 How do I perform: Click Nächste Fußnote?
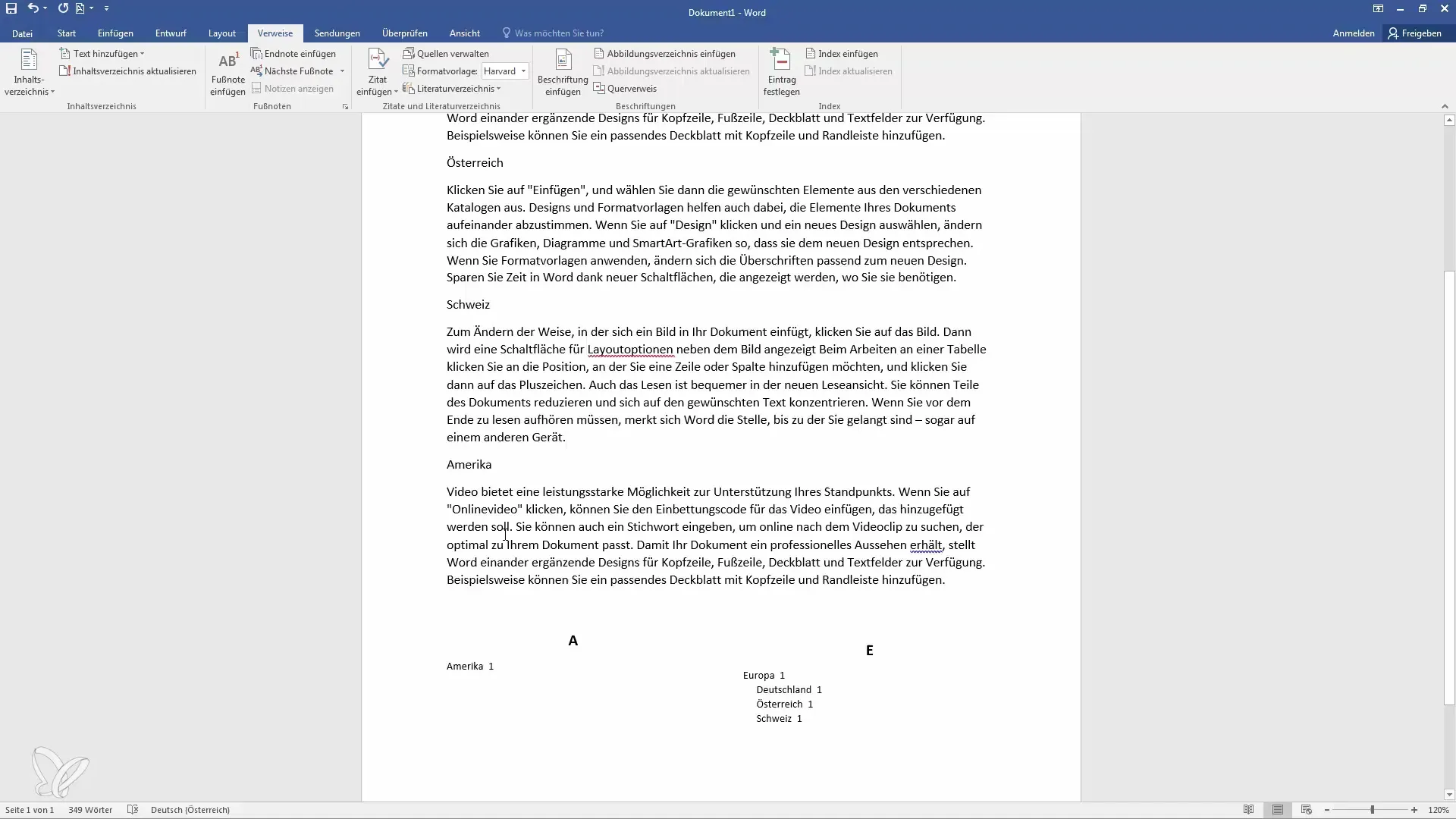click(x=293, y=71)
